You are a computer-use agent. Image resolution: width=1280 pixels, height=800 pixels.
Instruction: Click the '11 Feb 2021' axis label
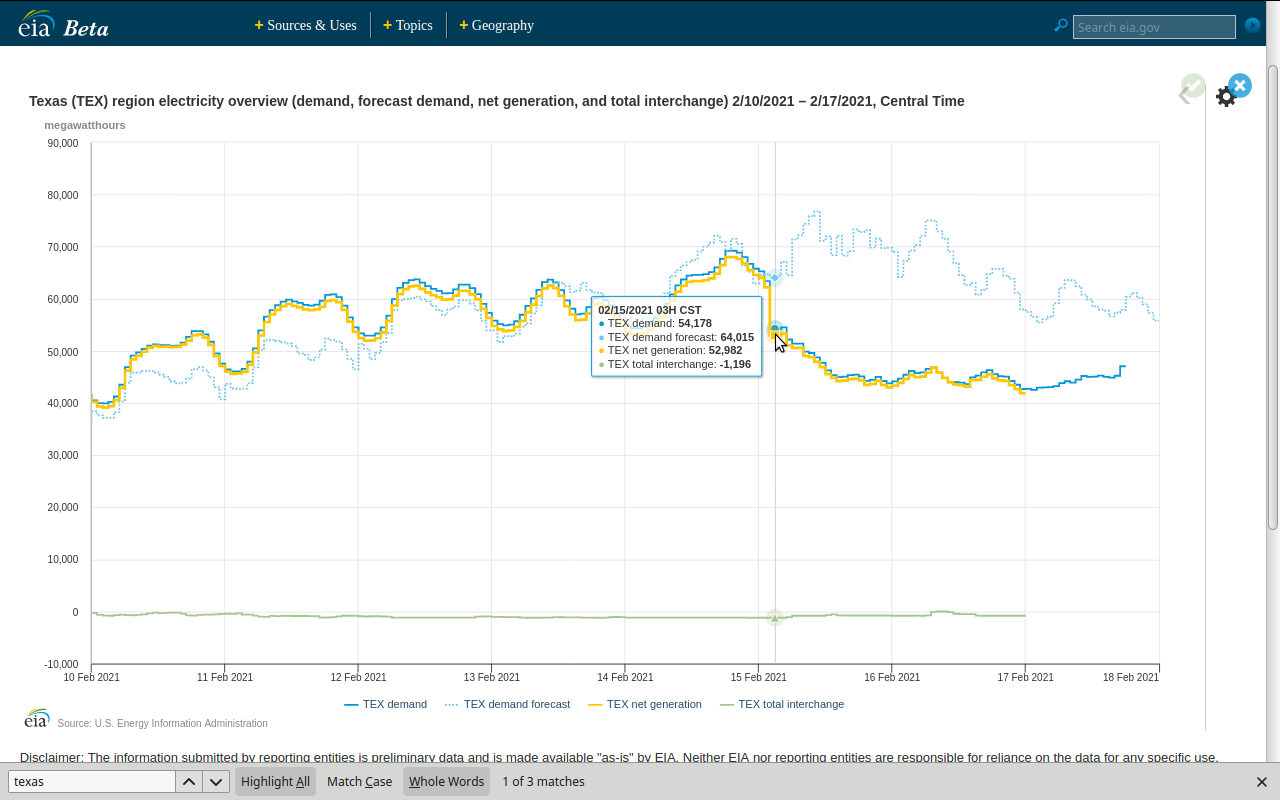[x=225, y=677]
